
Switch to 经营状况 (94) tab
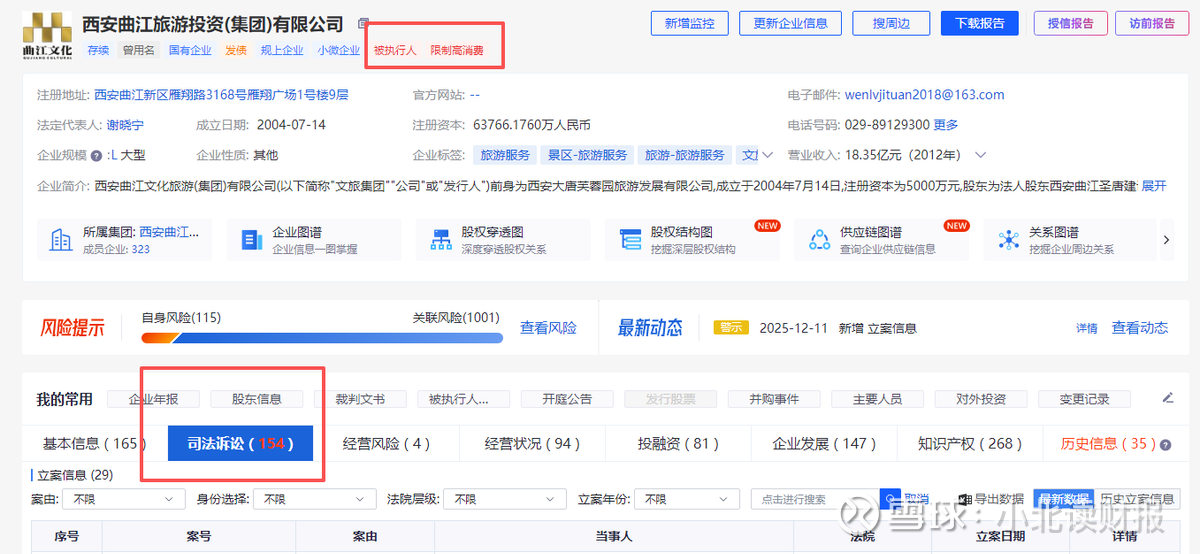click(x=533, y=443)
